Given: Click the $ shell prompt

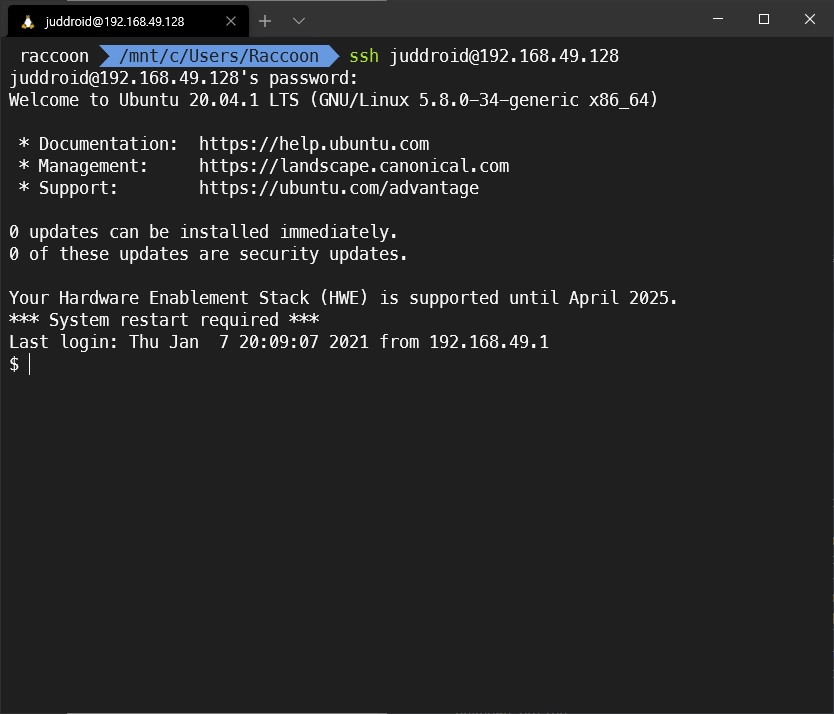Looking at the screenshot, I should 14,364.
